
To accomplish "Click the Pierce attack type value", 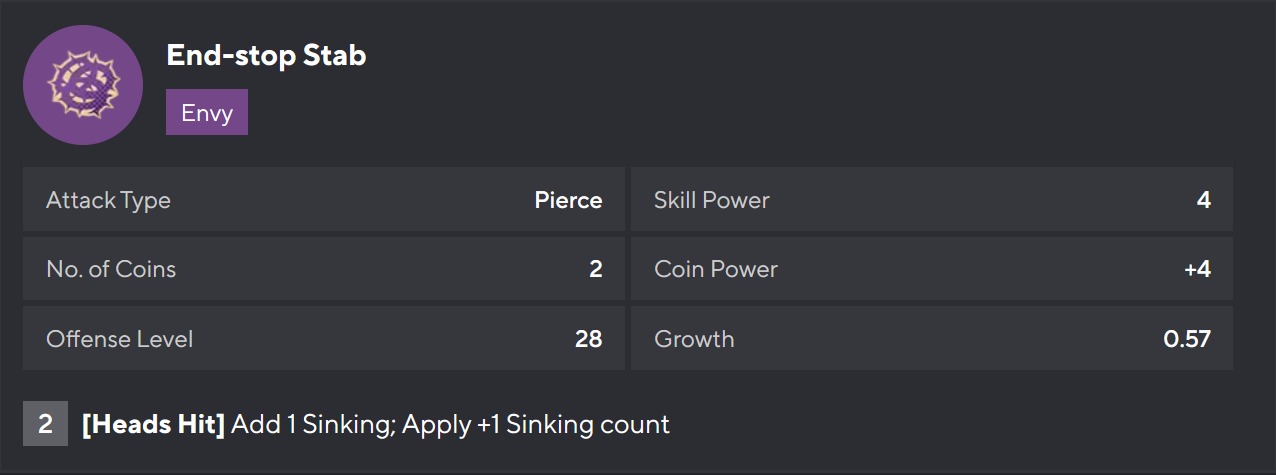I will click(x=568, y=200).
